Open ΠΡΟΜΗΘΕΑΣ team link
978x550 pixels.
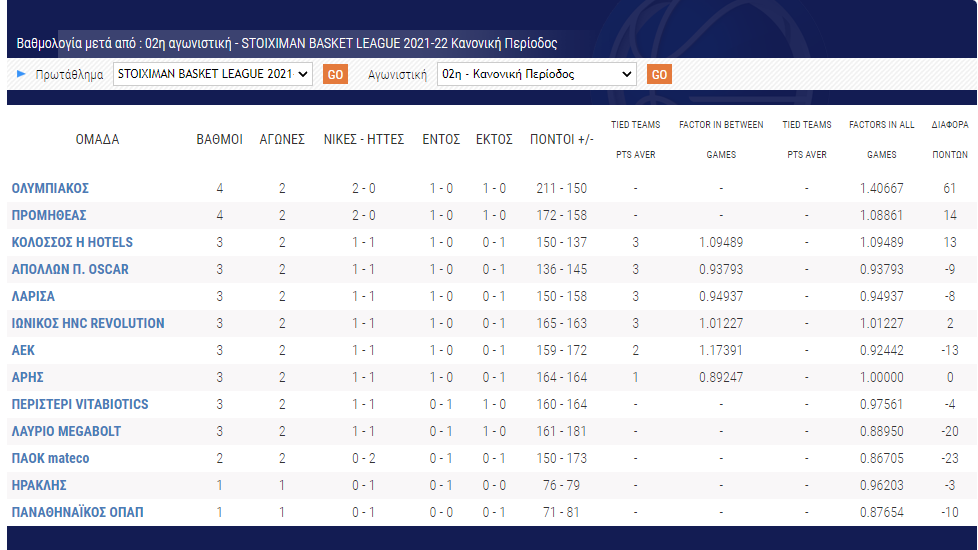pos(49,215)
